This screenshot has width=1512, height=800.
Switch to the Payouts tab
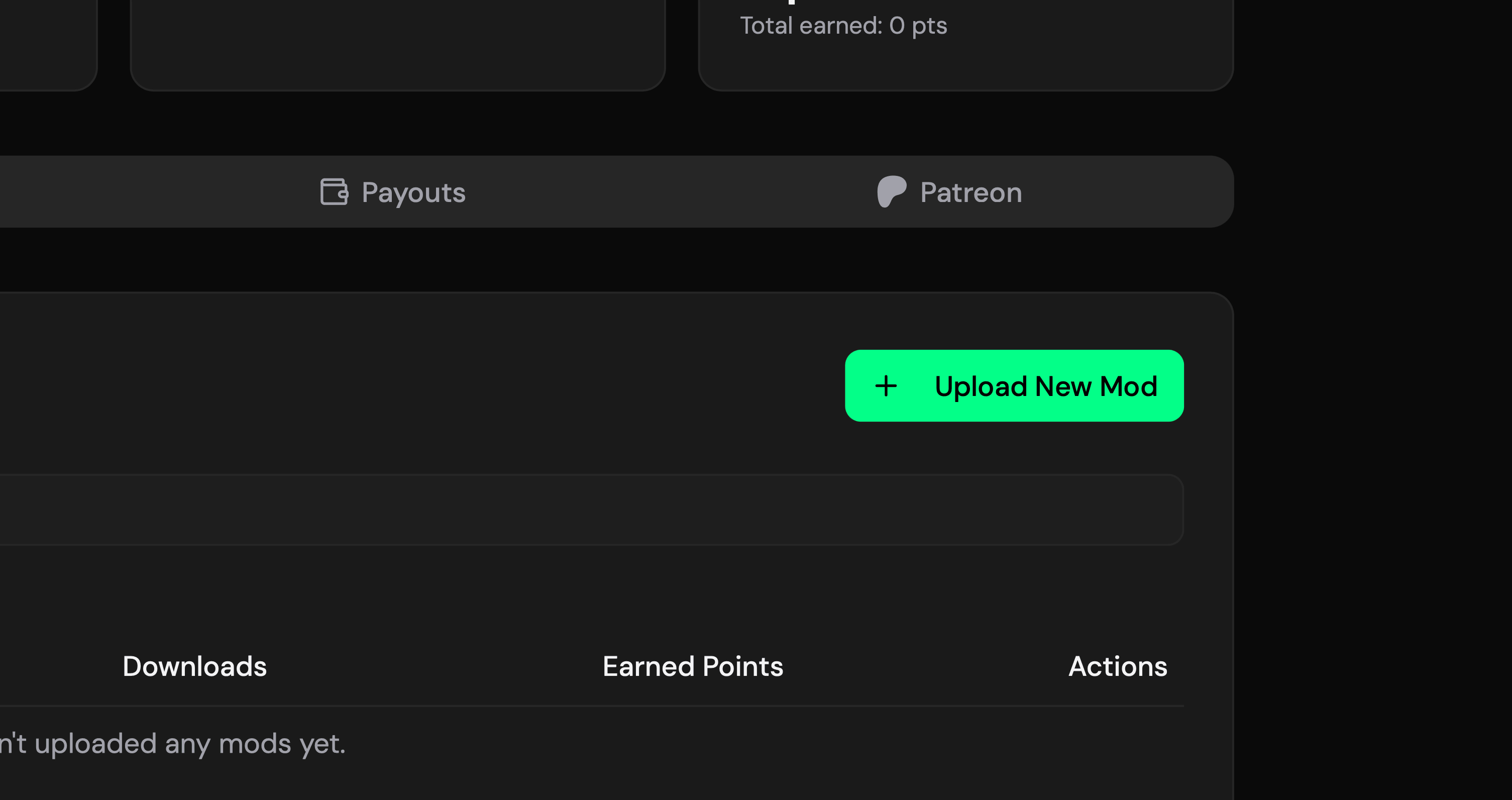(x=393, y=192)
